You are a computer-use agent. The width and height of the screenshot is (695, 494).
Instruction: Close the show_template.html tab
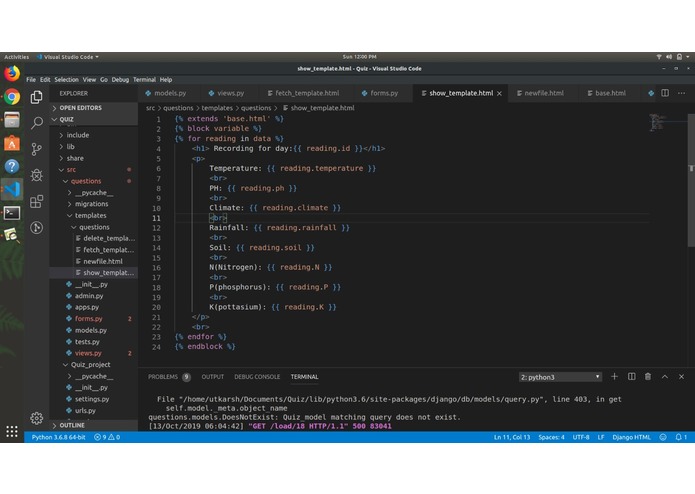point(500,93)
